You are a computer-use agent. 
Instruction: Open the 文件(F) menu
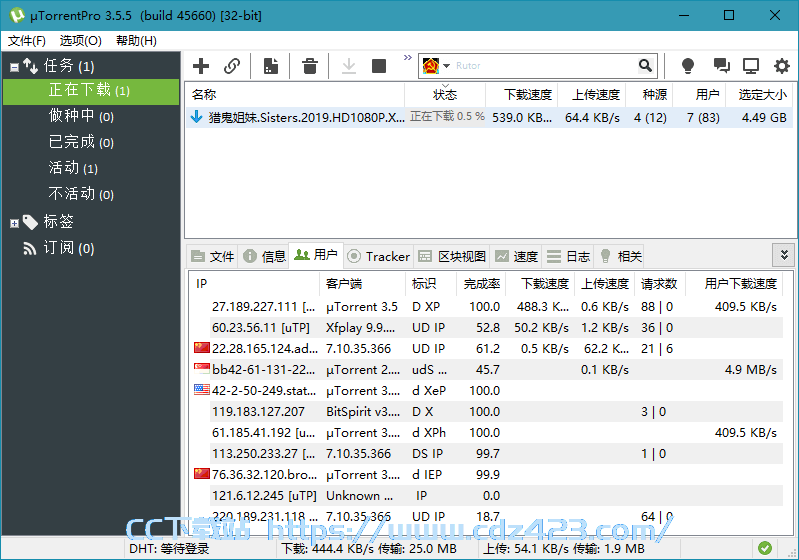26,41
